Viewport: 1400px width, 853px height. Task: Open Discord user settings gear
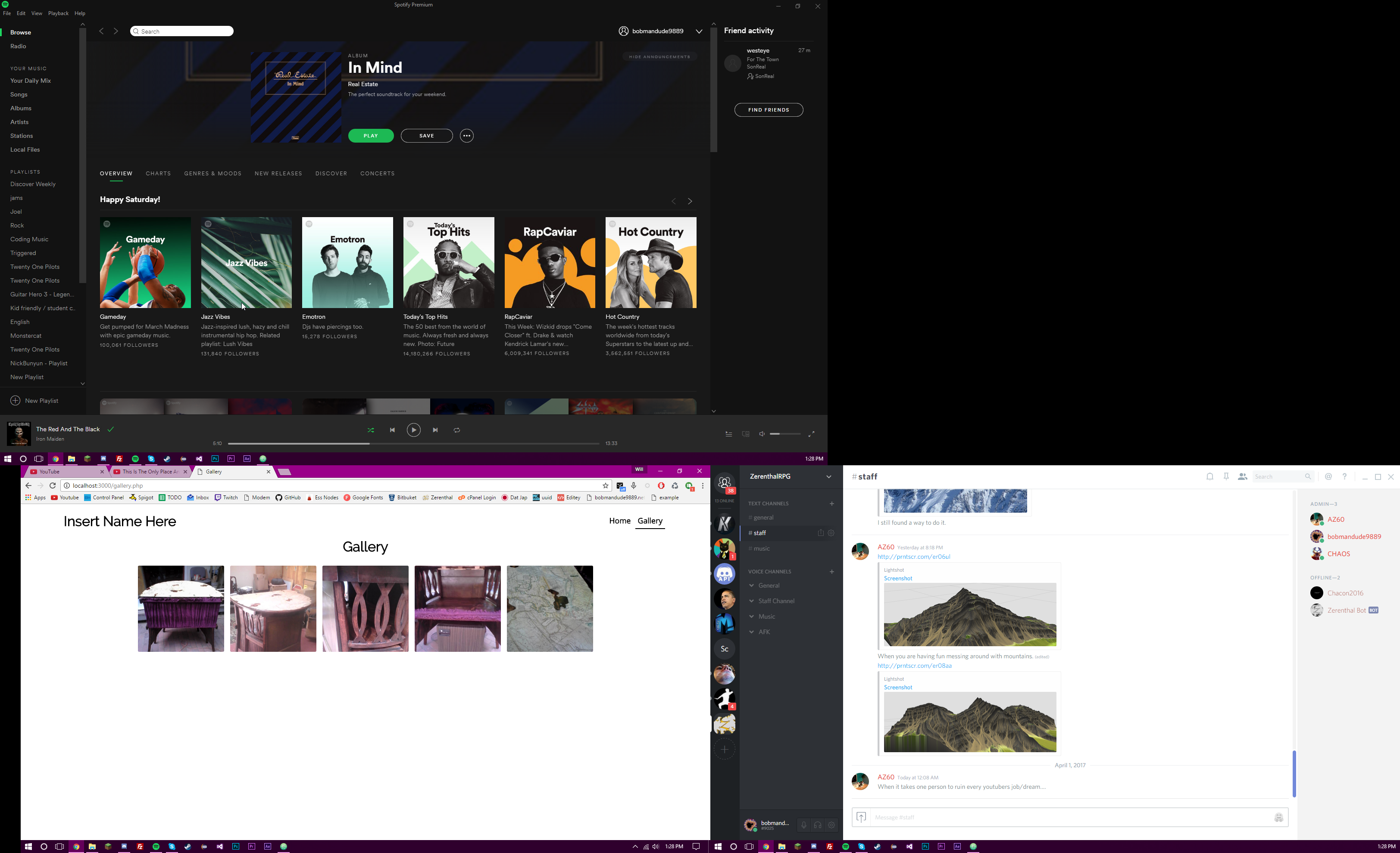point(831,825)
